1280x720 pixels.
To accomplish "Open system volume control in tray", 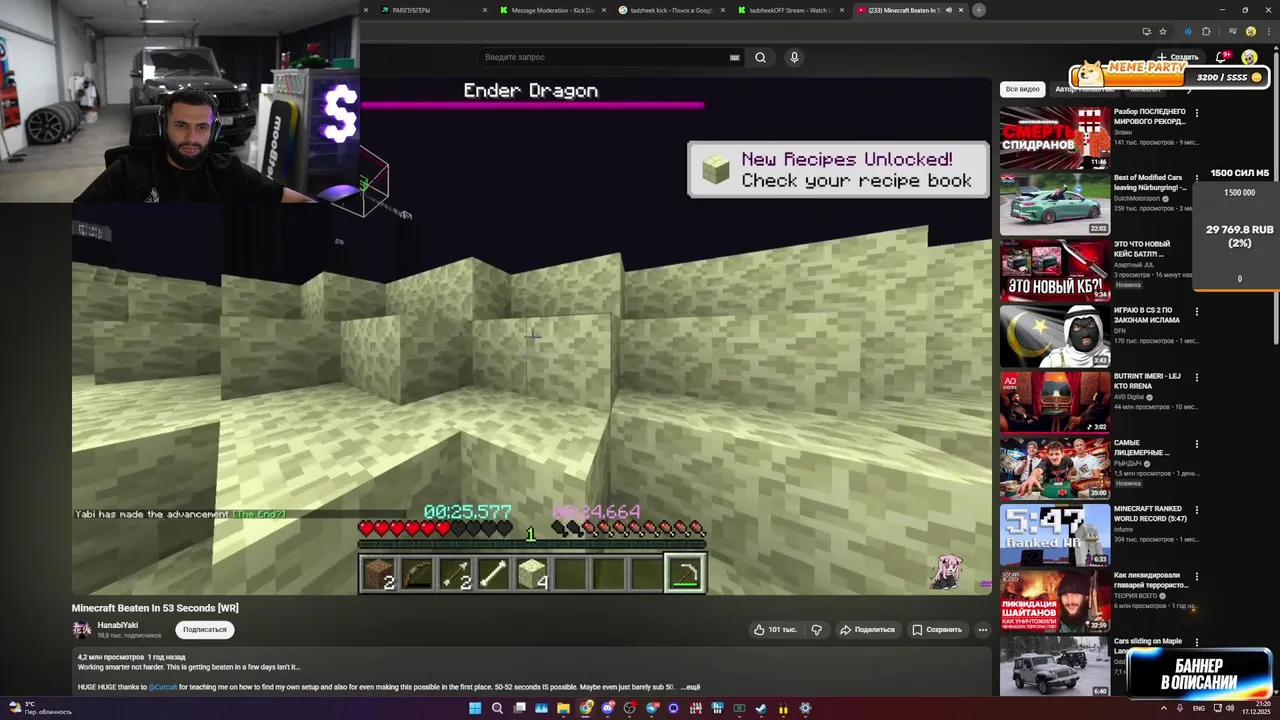I will 1229,708.
